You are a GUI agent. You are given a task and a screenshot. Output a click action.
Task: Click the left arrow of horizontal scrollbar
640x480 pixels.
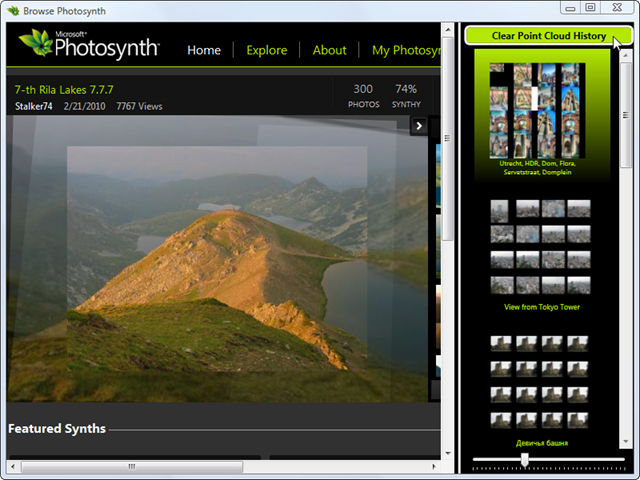point(14,466)
